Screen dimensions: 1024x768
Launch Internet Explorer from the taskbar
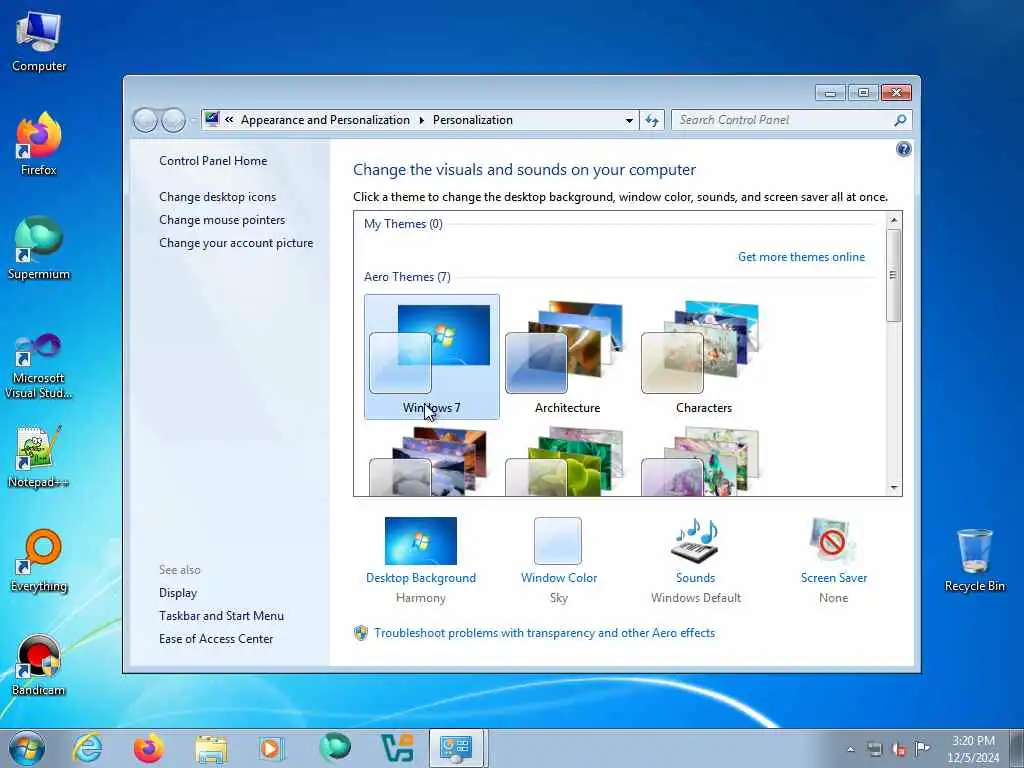(x=87, y=748)
